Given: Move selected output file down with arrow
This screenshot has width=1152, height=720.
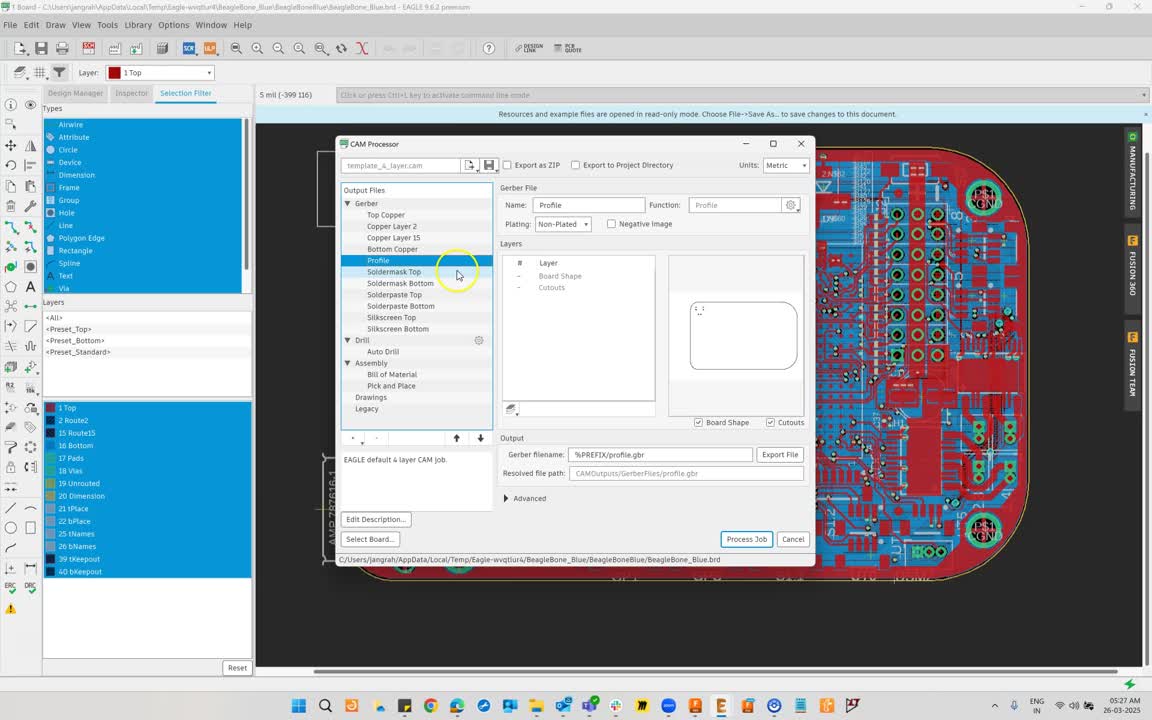Looking at the screenshot, I should [x=480, y=438].
